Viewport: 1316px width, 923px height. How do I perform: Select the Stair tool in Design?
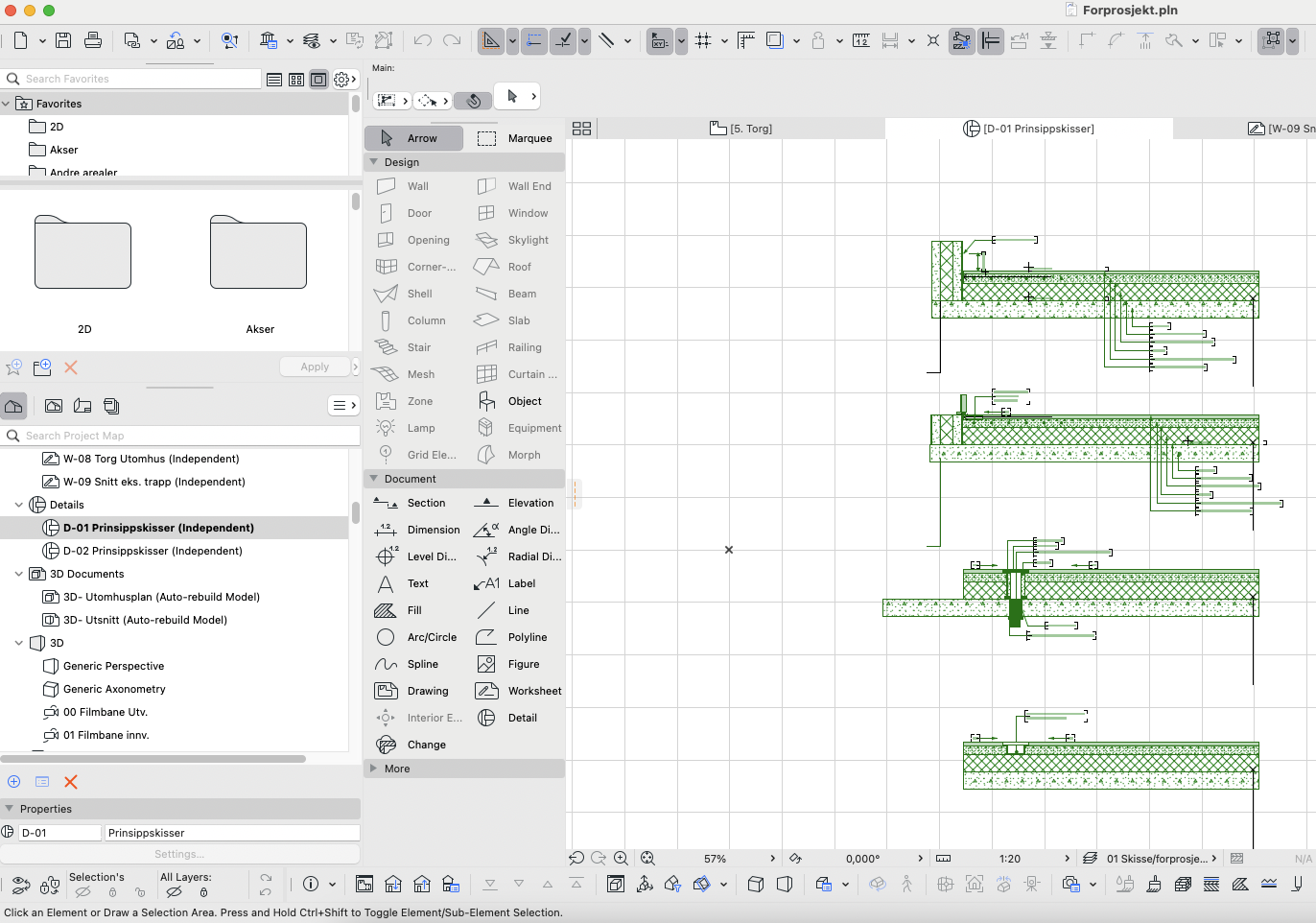(417, 347)
